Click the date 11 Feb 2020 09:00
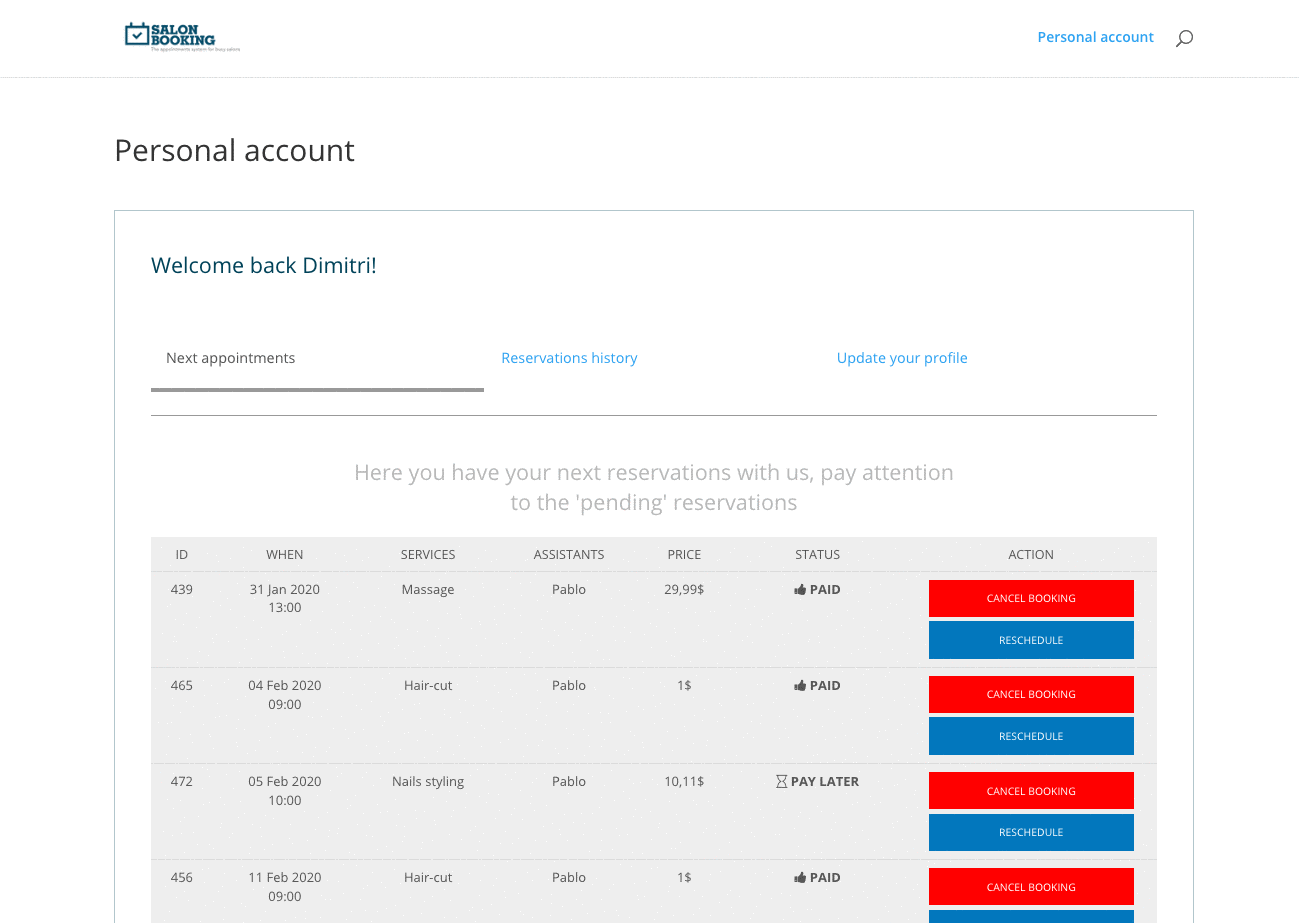 tap(285, 886)
